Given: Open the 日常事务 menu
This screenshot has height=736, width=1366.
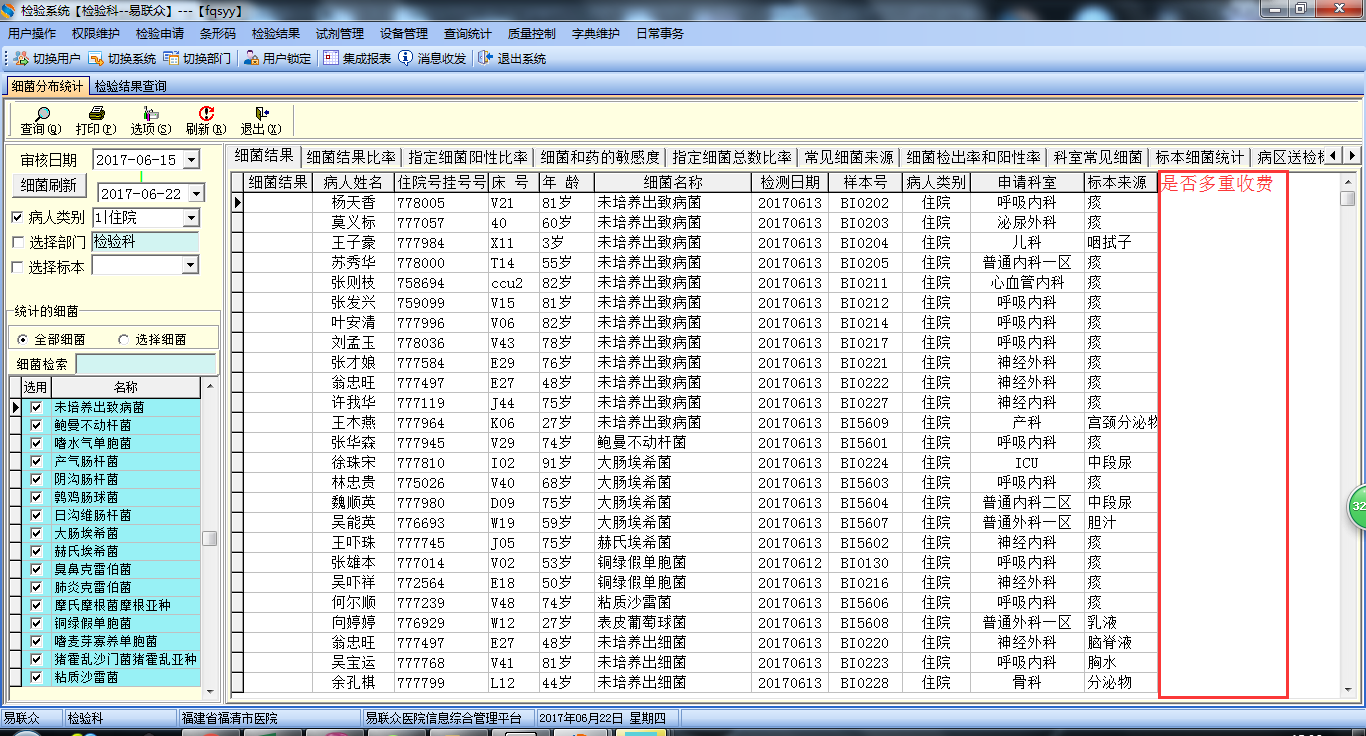Looking at the screenshot, I should [660, 33].
